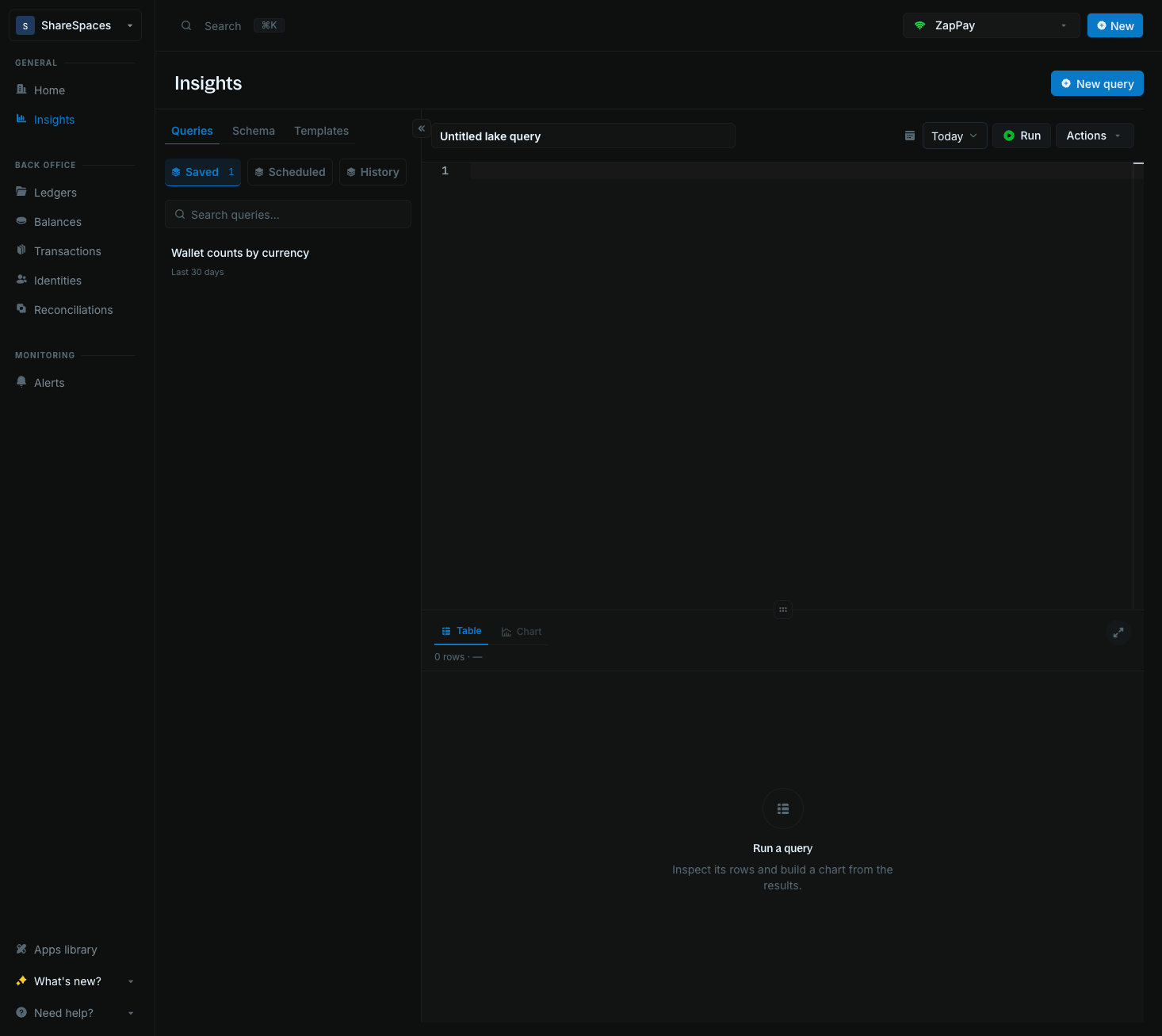Click the Untitled lake query name field
This screenshot has height=1036, width=1162.
[x=583, y=136]
